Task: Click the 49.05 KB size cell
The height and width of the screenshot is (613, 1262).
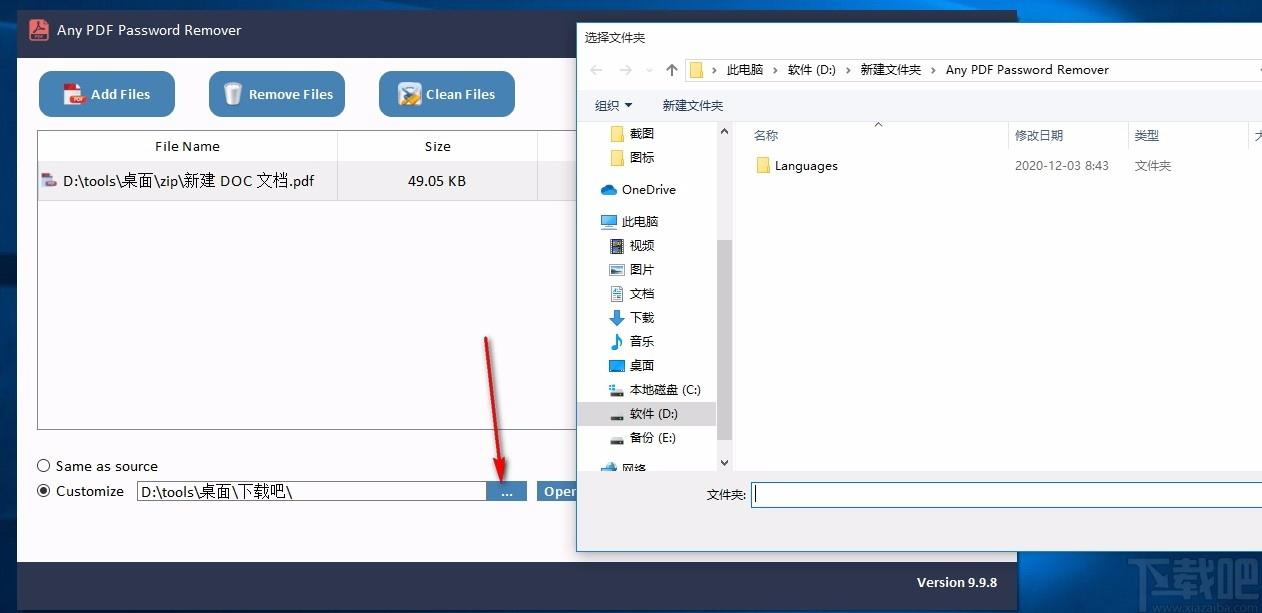Action: pyautogui.click(x=437, y=181)
